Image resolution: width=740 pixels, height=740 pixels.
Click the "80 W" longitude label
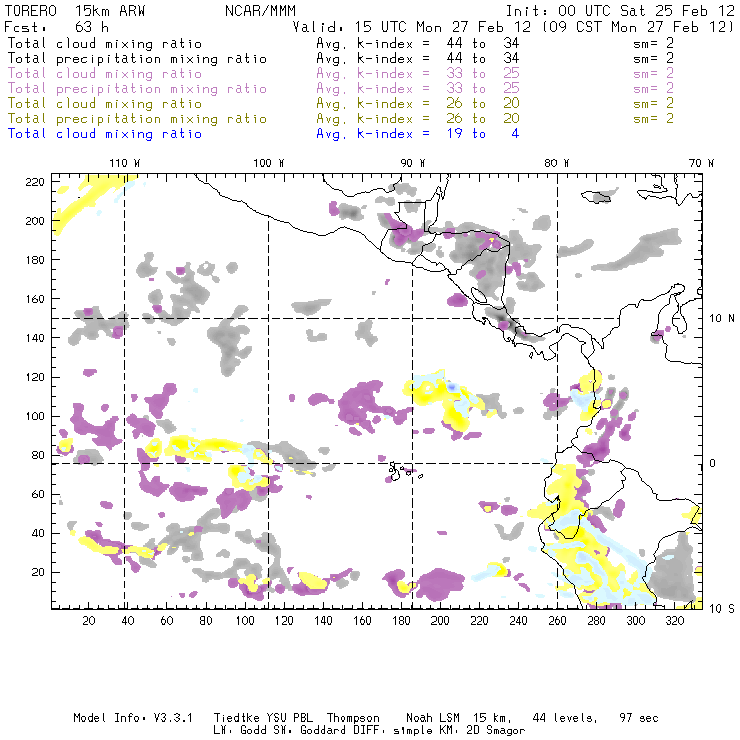coord(557,163)
